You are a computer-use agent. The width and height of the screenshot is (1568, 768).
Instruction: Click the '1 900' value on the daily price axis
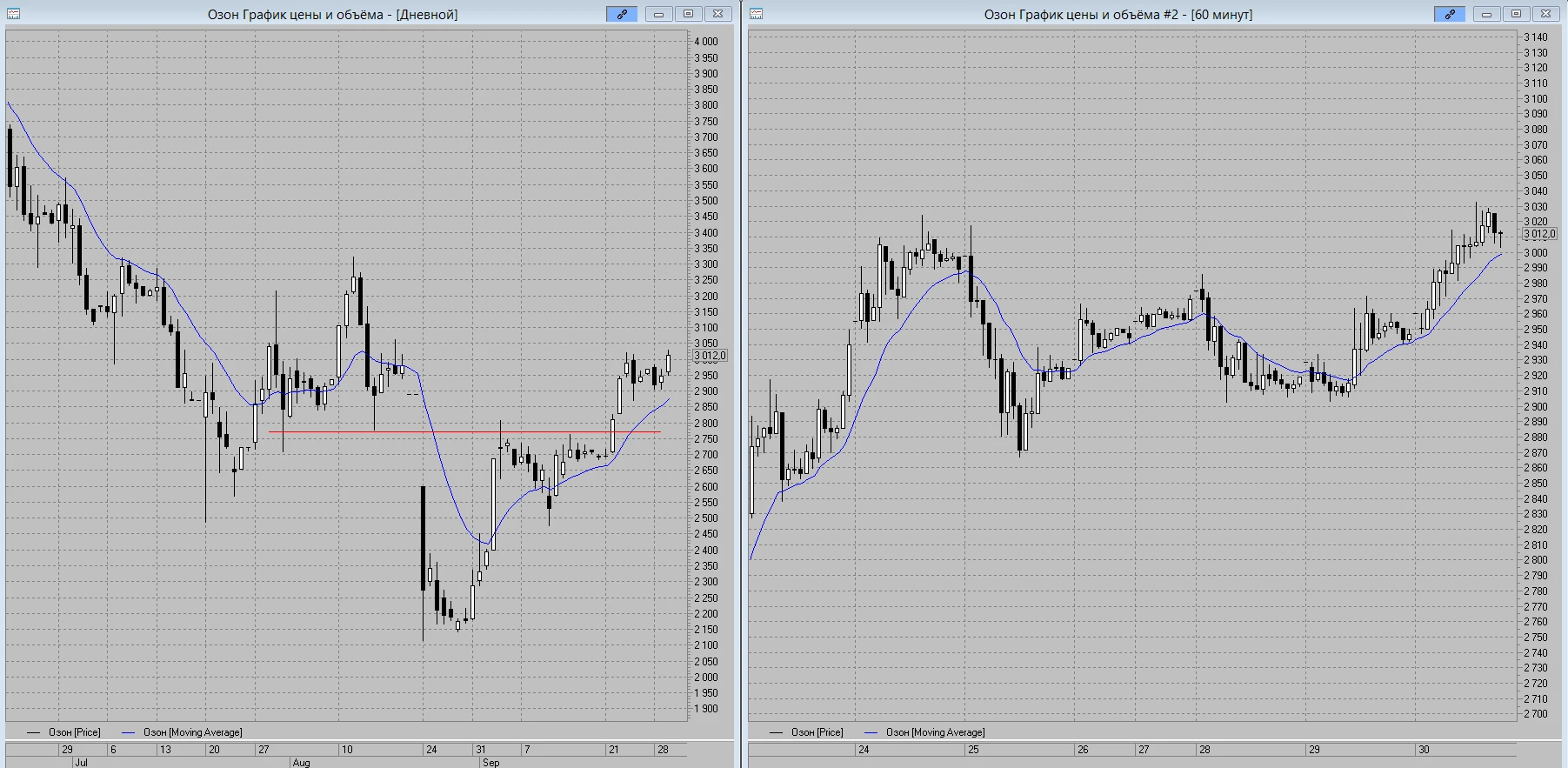706,709
